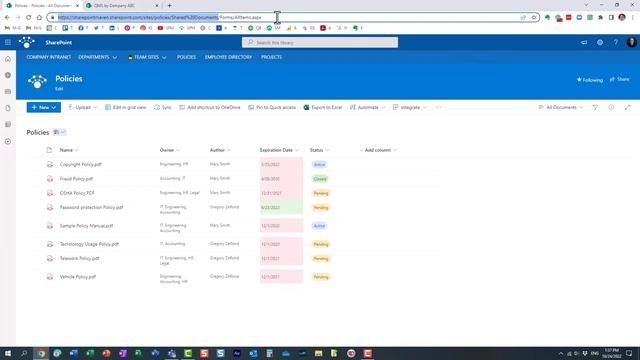The width and height of the screenshot is (640, 360).
Task: Click the Windows Start button
Action: pyautogui.click(x=8, y=353)
